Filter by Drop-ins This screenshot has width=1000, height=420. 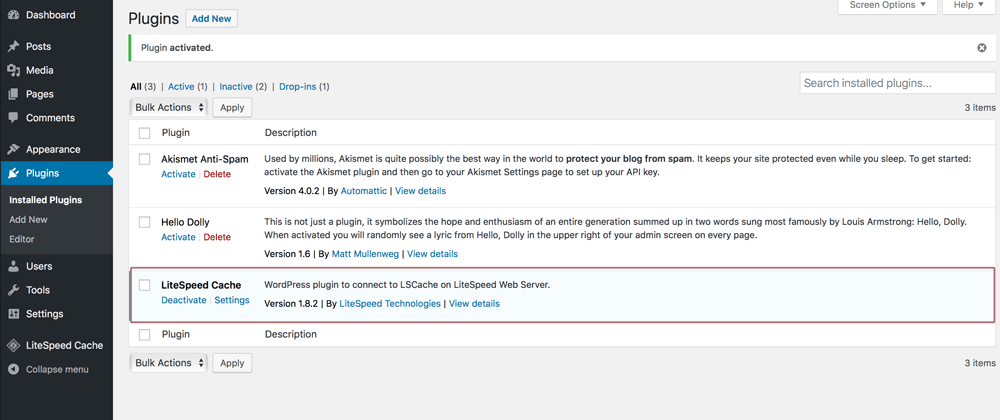[297, 86]
